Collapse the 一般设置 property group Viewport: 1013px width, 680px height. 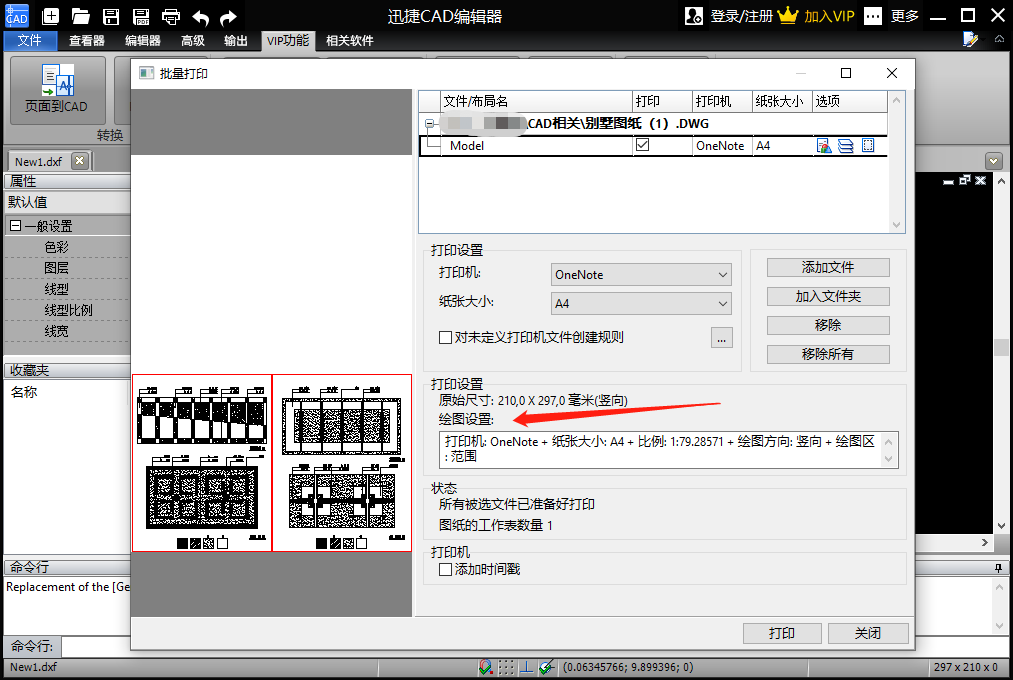pyautogui.click(x=16, y=226)
